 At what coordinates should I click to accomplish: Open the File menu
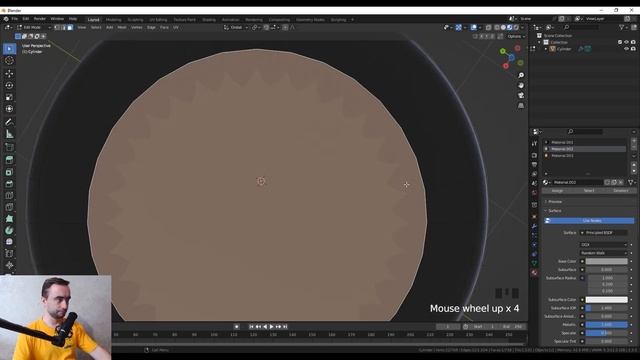pyautogui.click(x=15, y=19)
